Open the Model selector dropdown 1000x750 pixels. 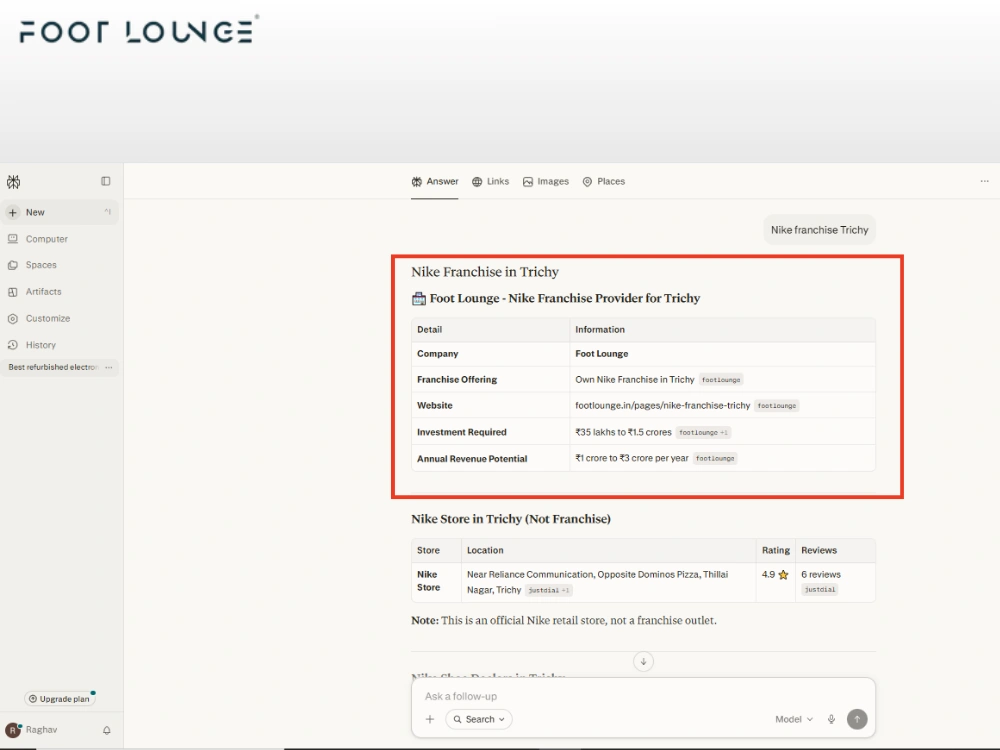pyautogui.click(x=794, y=719)
